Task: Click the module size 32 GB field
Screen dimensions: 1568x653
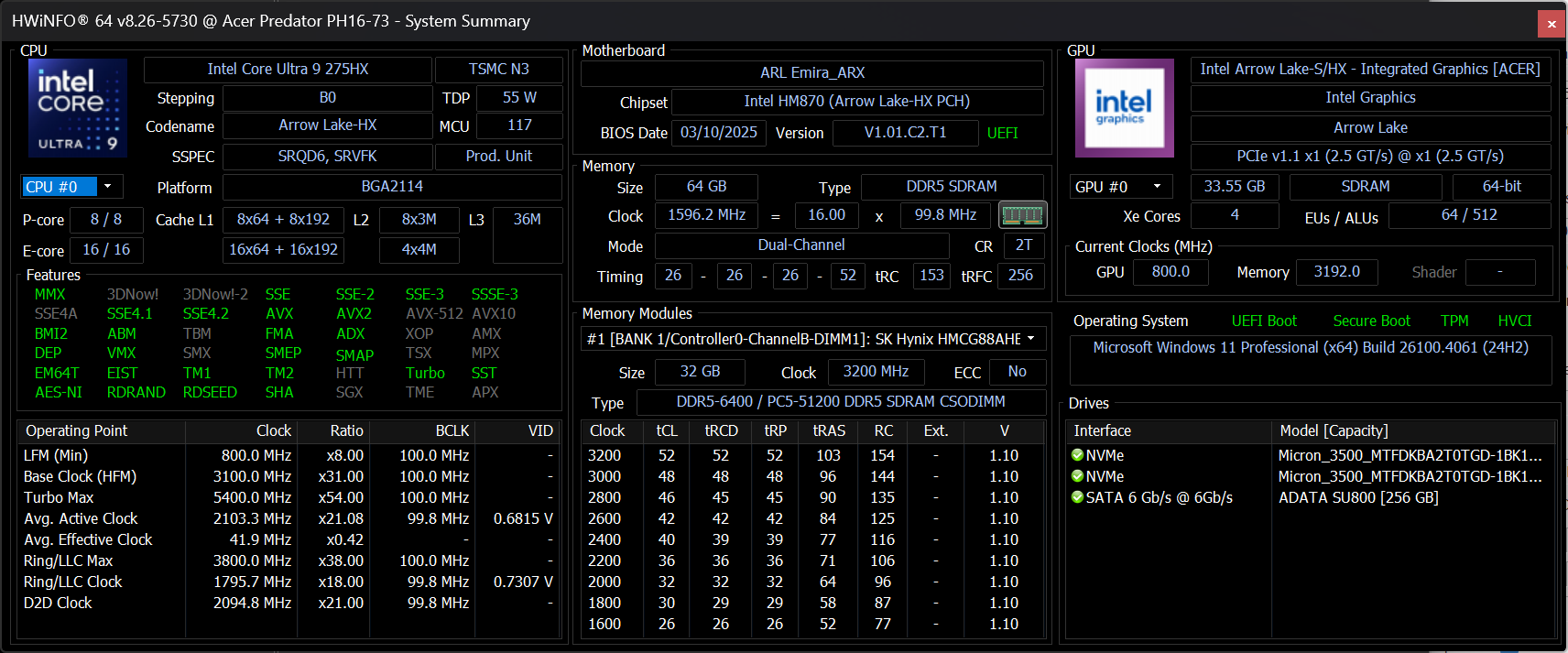Action: pos(701,372)
